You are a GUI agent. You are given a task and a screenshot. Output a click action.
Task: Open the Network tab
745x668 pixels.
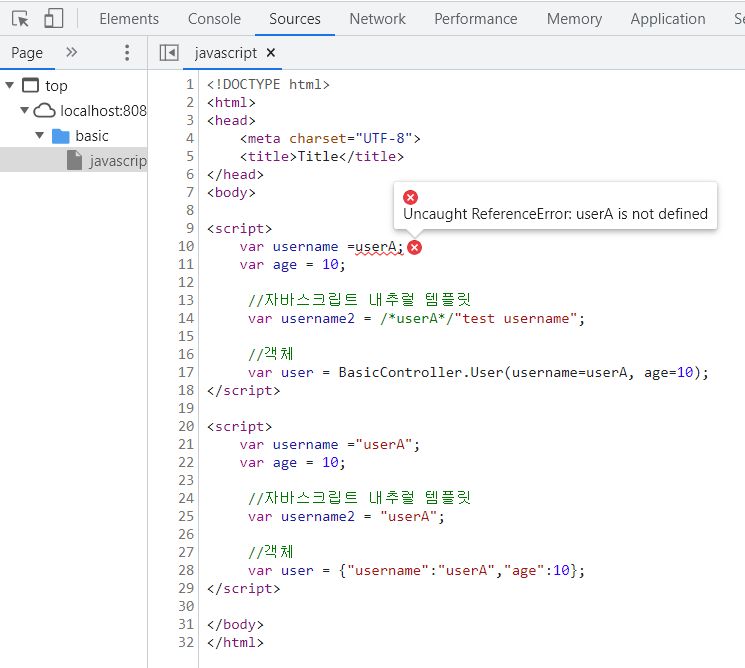(x=377, y=19)
